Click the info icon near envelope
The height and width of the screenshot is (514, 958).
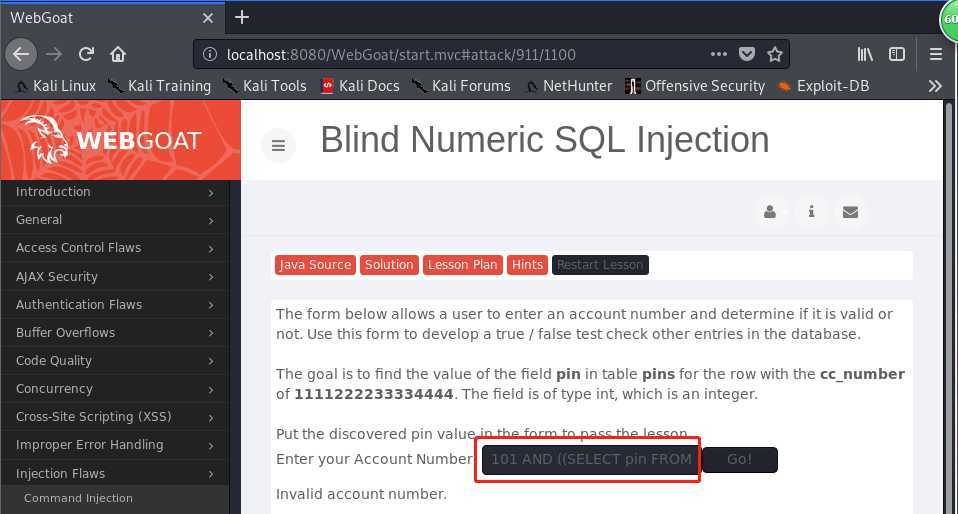811,211
